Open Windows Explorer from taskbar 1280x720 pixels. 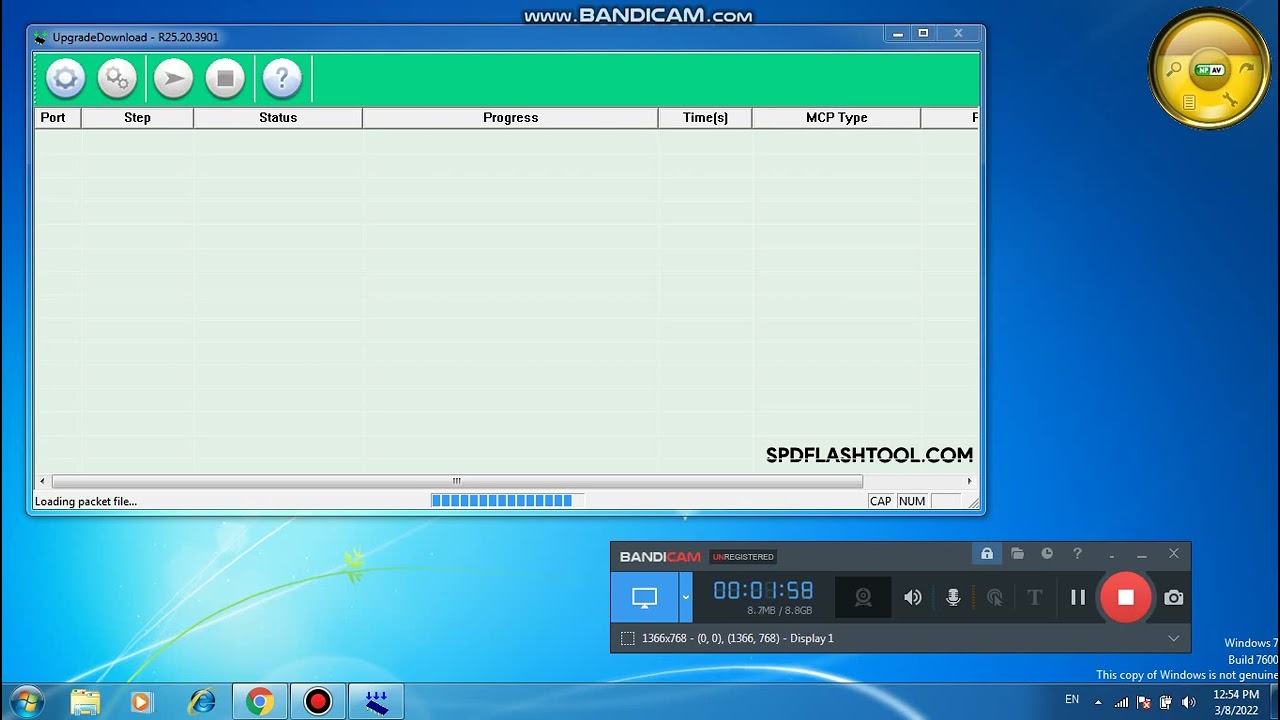tap(86, 702)
